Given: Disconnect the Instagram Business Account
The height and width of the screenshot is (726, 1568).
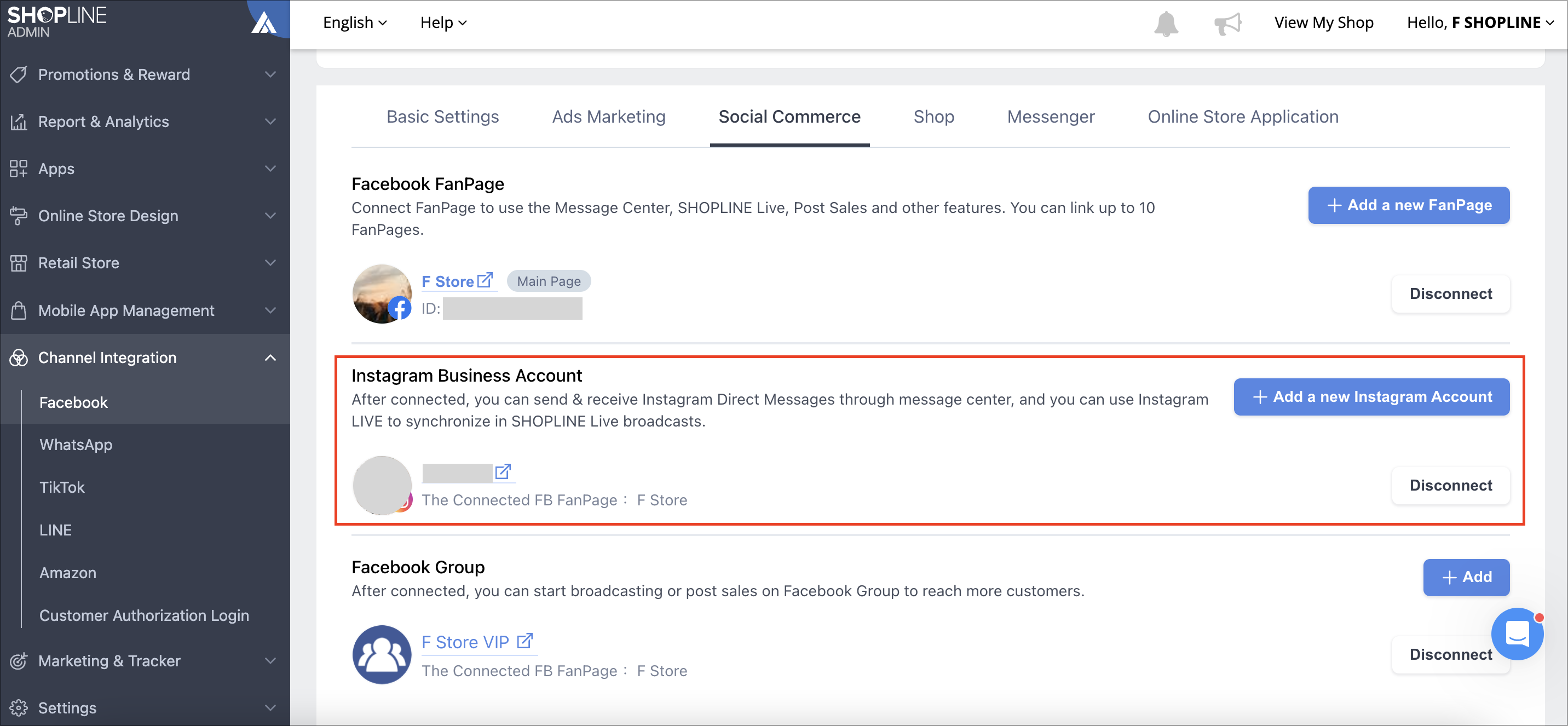Looking at the screenshot, I should pos(1450,486).
